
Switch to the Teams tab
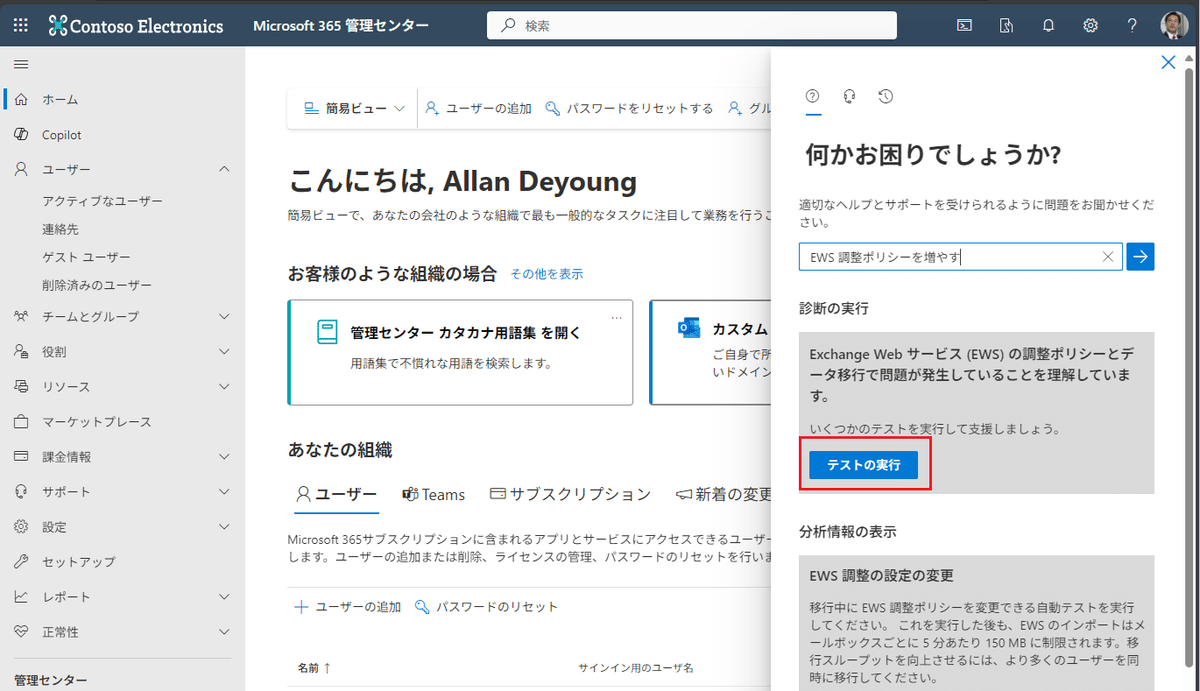[x=433, y=494]
